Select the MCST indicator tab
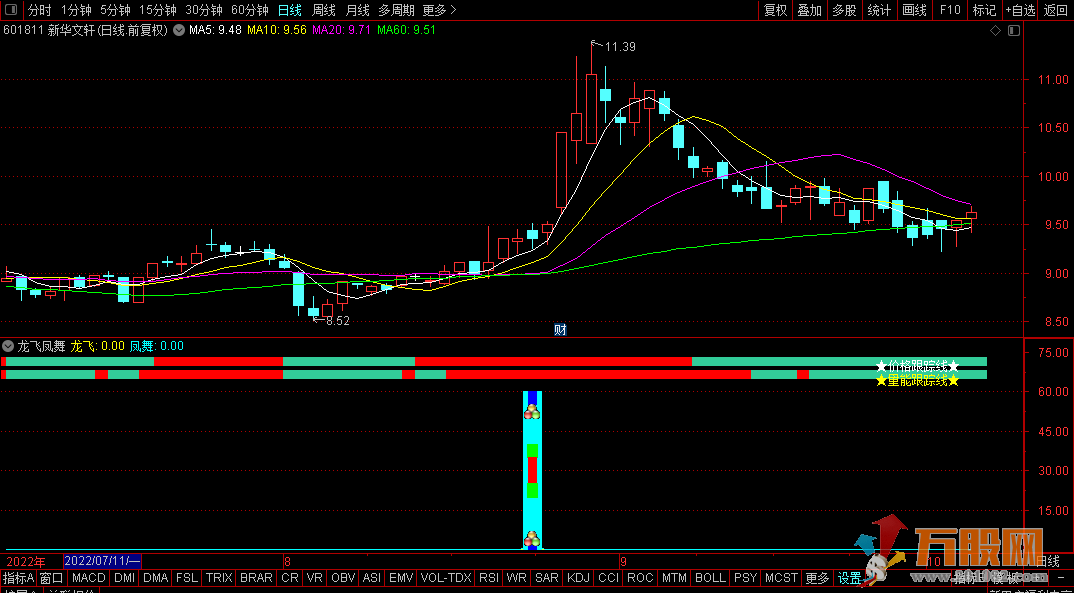 782,578
